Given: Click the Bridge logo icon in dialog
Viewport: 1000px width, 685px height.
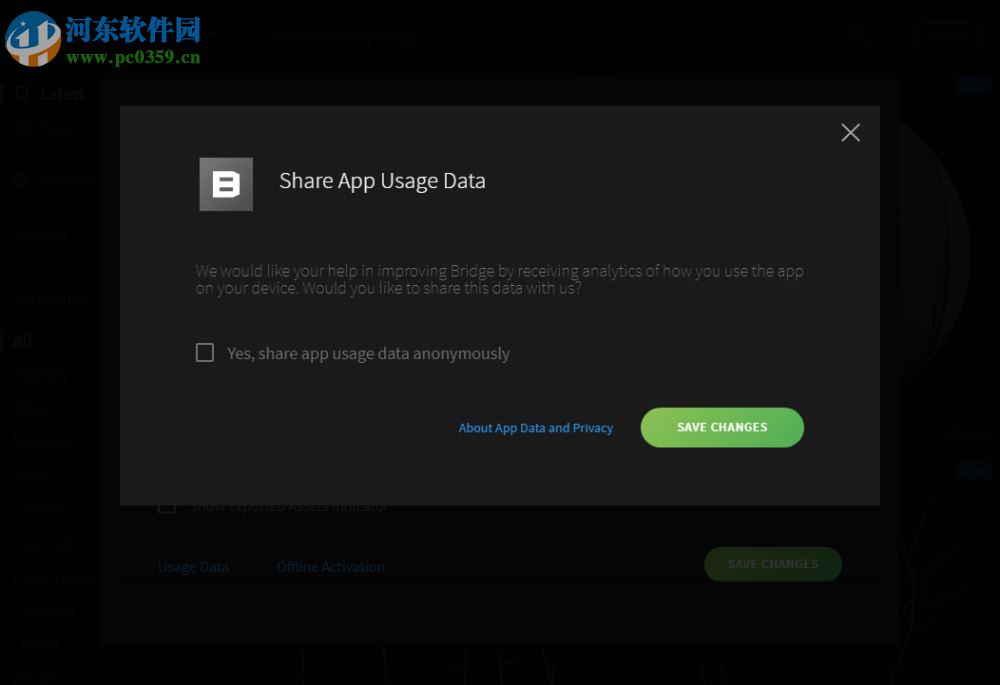Looking at the screenshot, I should (x=226, y=184).
